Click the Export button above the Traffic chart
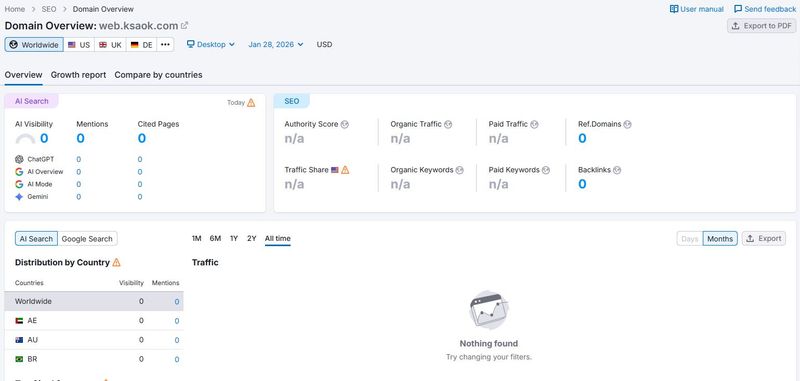800x381 pixels. 764,239
